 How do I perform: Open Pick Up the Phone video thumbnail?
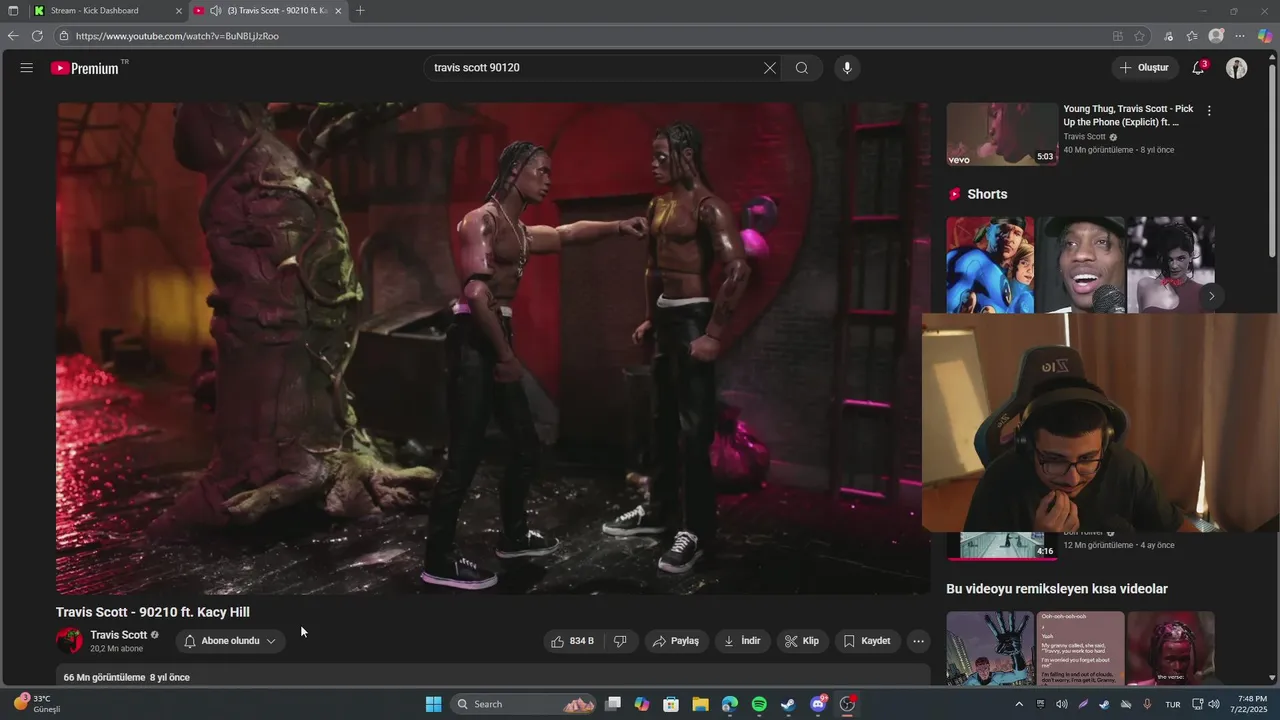(1002, 134)
